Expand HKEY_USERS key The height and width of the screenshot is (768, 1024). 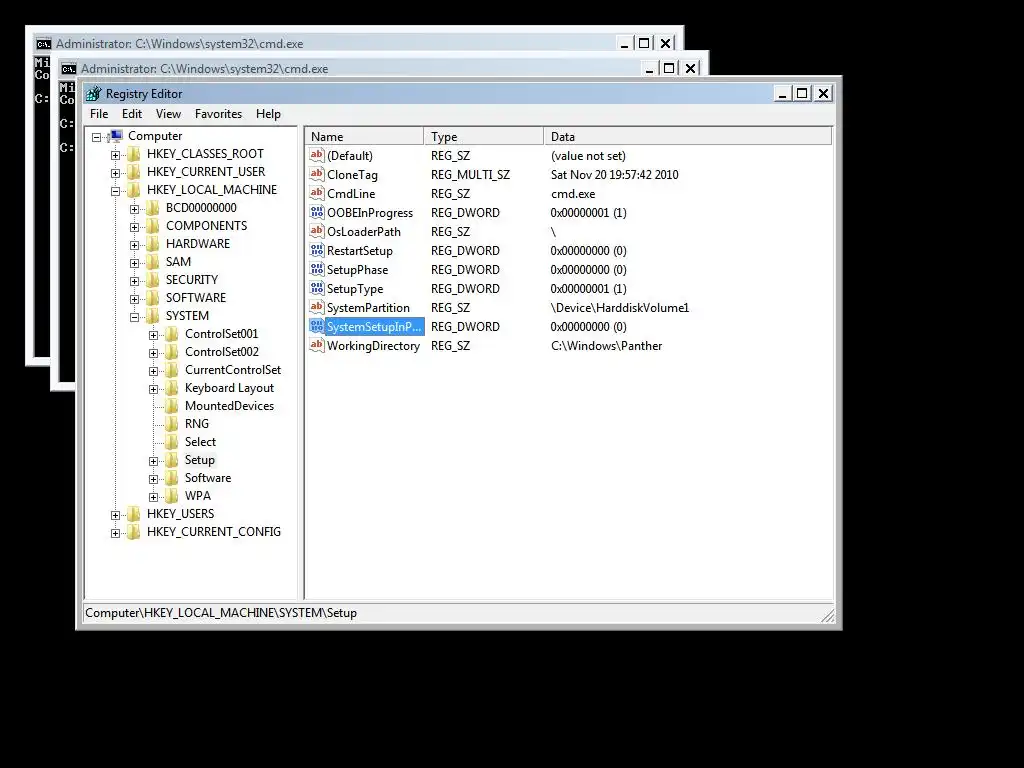coord(116,515)
